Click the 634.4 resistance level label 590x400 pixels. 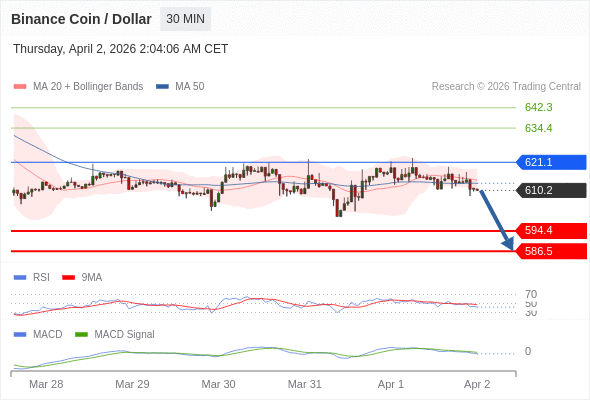[538, 128]
